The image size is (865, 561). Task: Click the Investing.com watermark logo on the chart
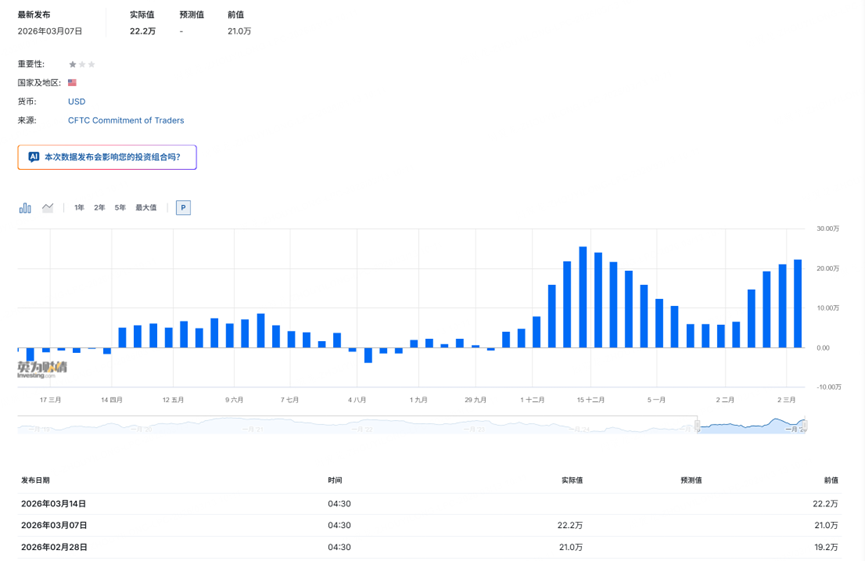coord(42,369)
